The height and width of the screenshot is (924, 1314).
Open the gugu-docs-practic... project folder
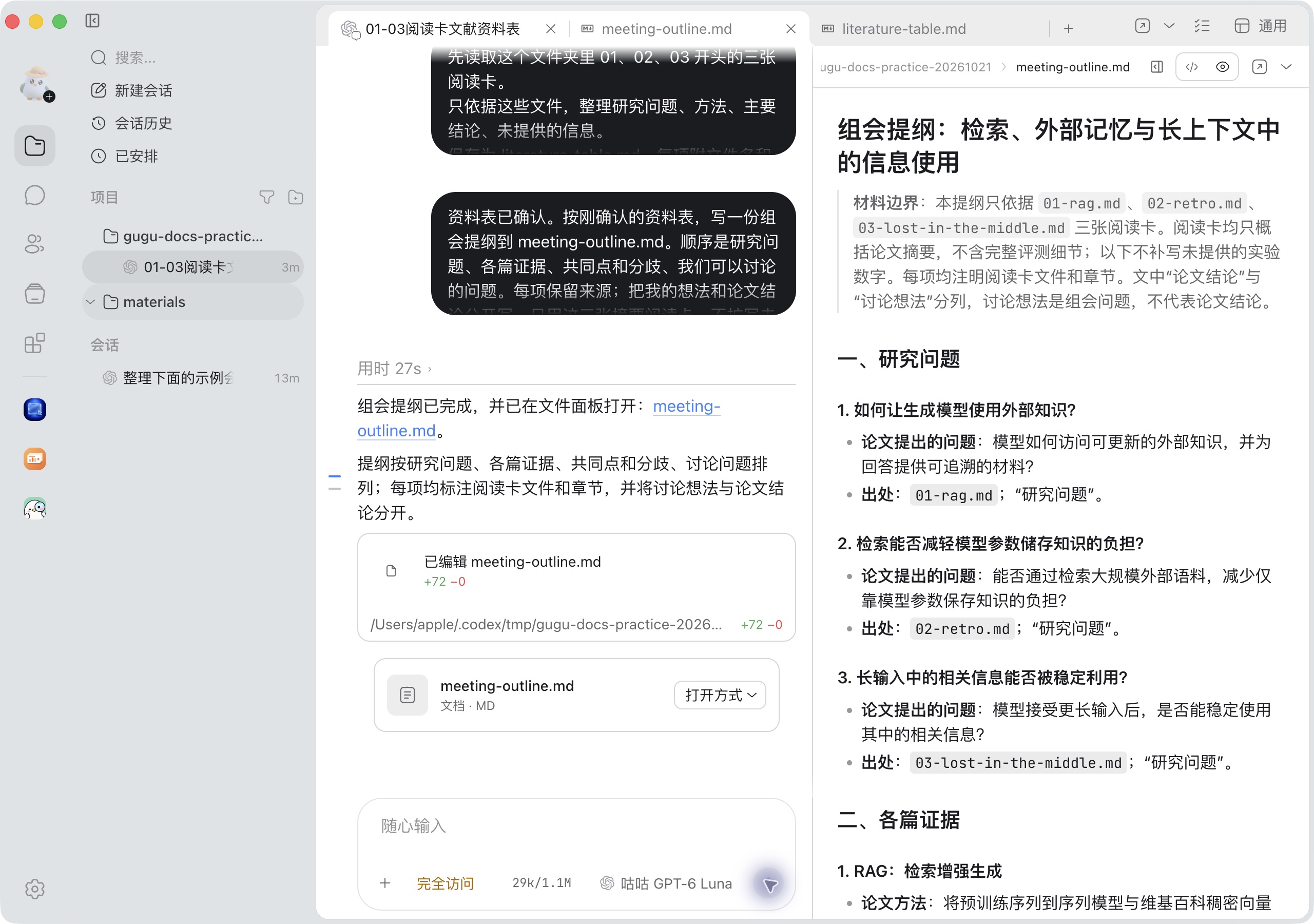(x=193, y=236)
